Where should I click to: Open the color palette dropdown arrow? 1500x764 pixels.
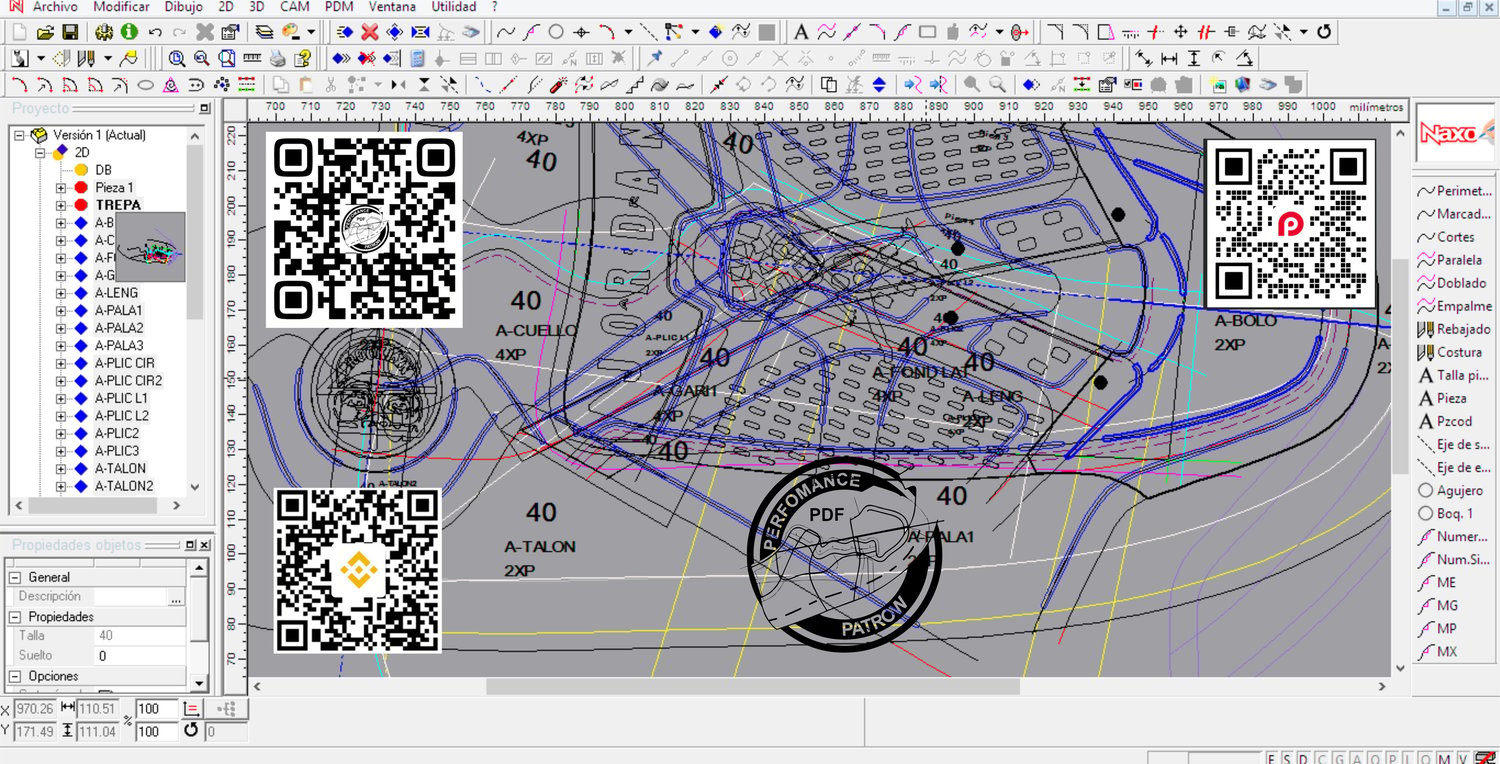tap(312, 32)
